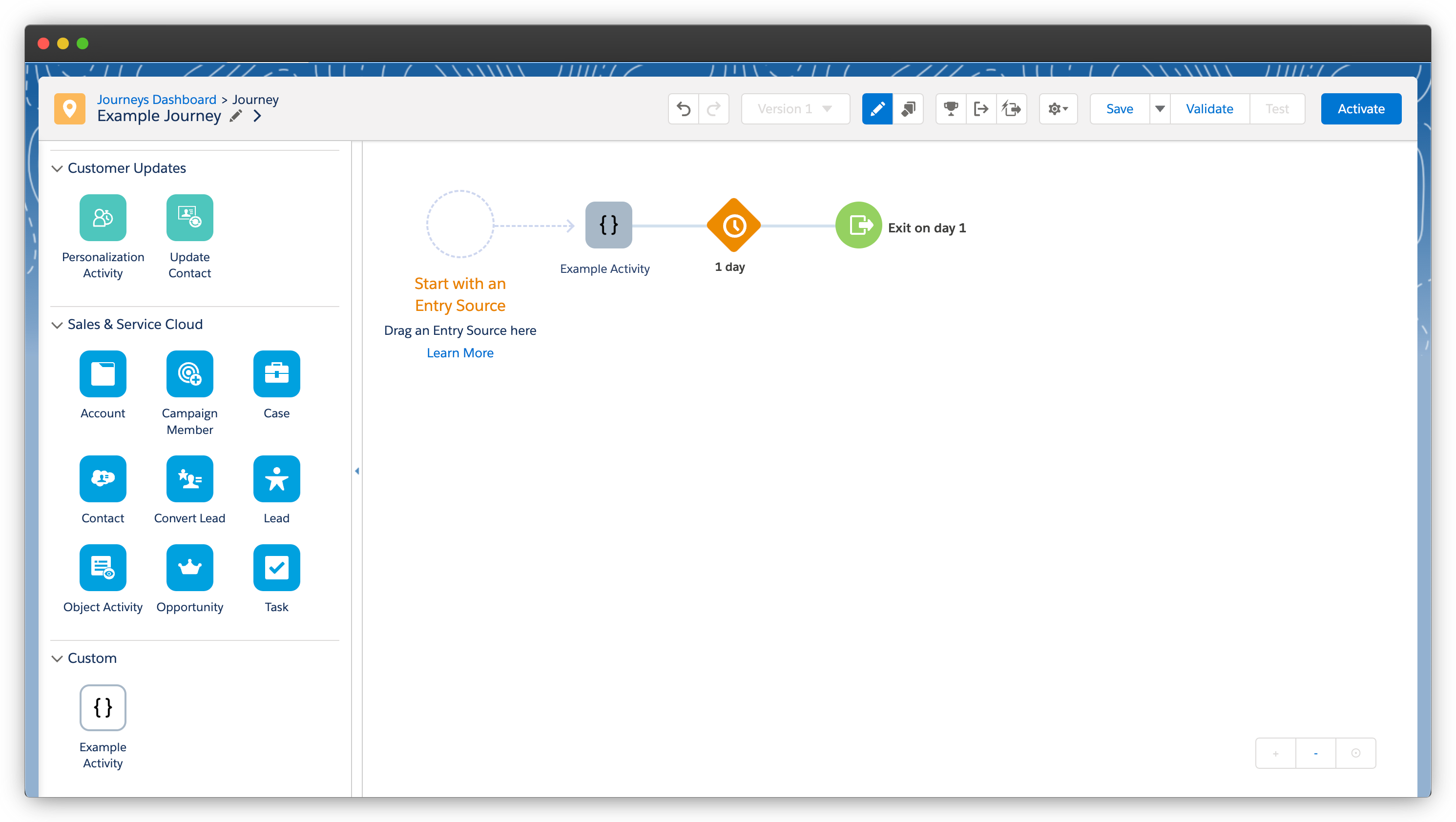Go to Journeys Dashboard breadcrumb

(157, 100)
